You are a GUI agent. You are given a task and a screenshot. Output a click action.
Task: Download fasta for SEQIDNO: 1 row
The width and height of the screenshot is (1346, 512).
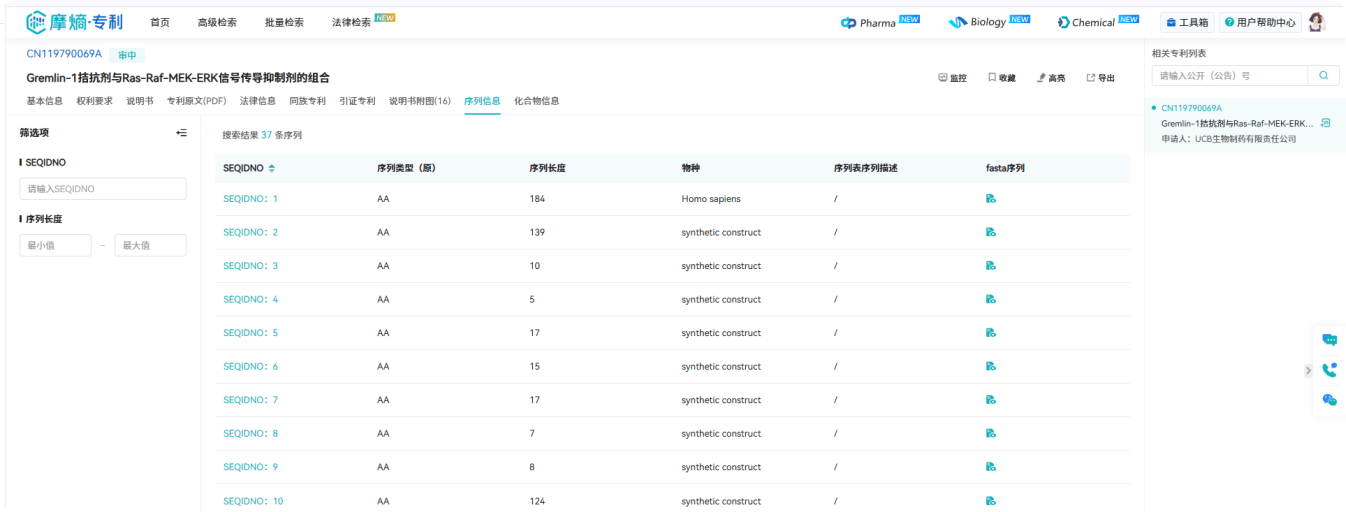point(990,199)
